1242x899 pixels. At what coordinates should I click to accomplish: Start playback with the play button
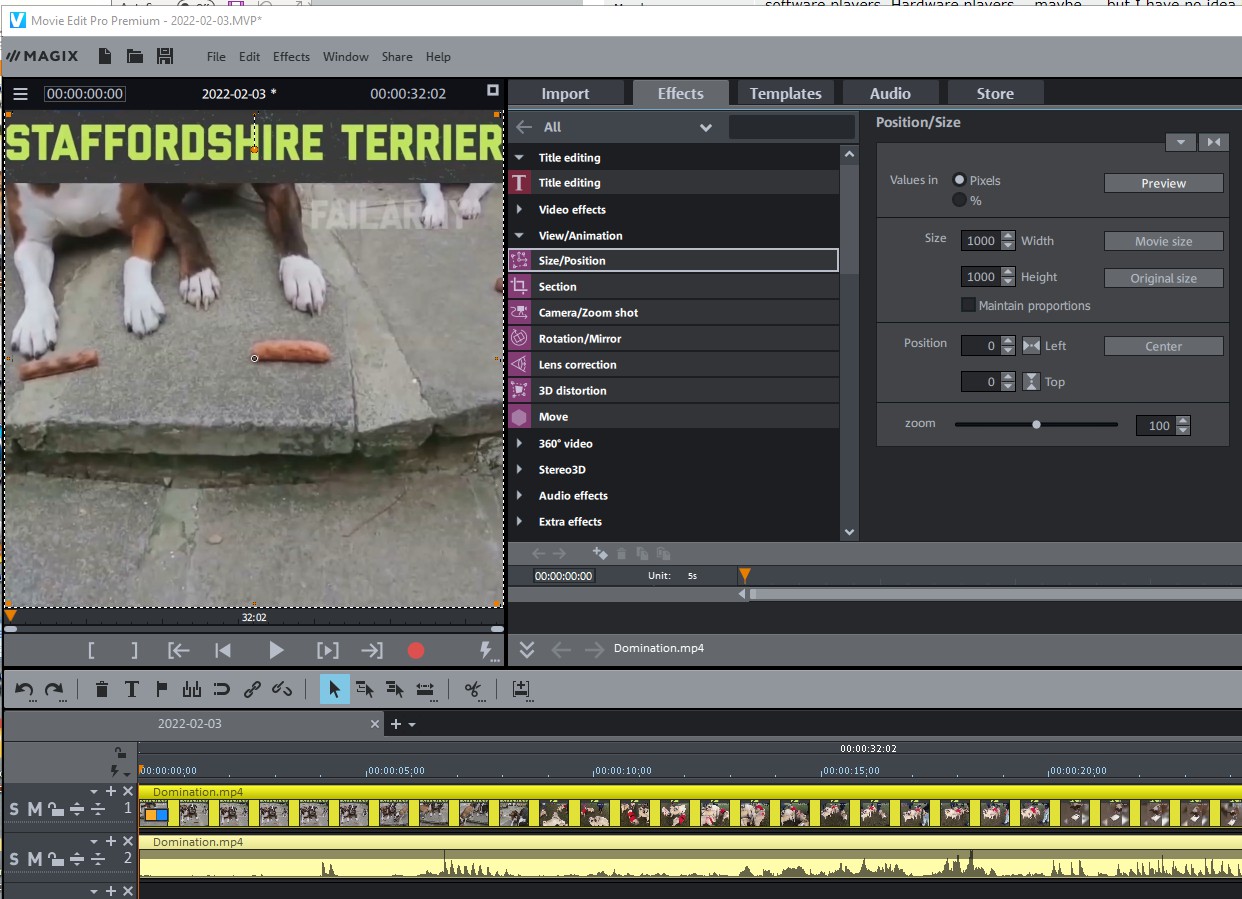coord(276,651)
